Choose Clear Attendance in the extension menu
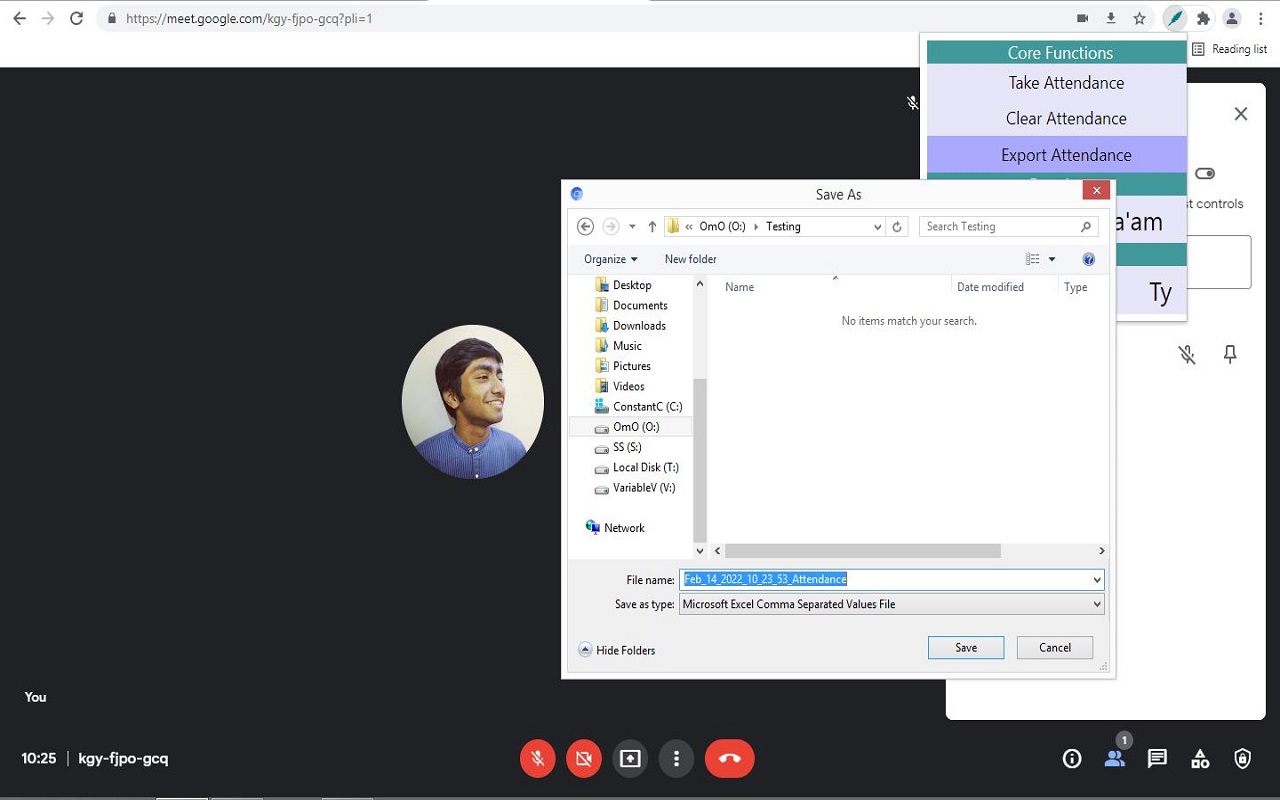Image resolution: width=1280 pixels, height=800 pixels. [x=1066, y=118]
